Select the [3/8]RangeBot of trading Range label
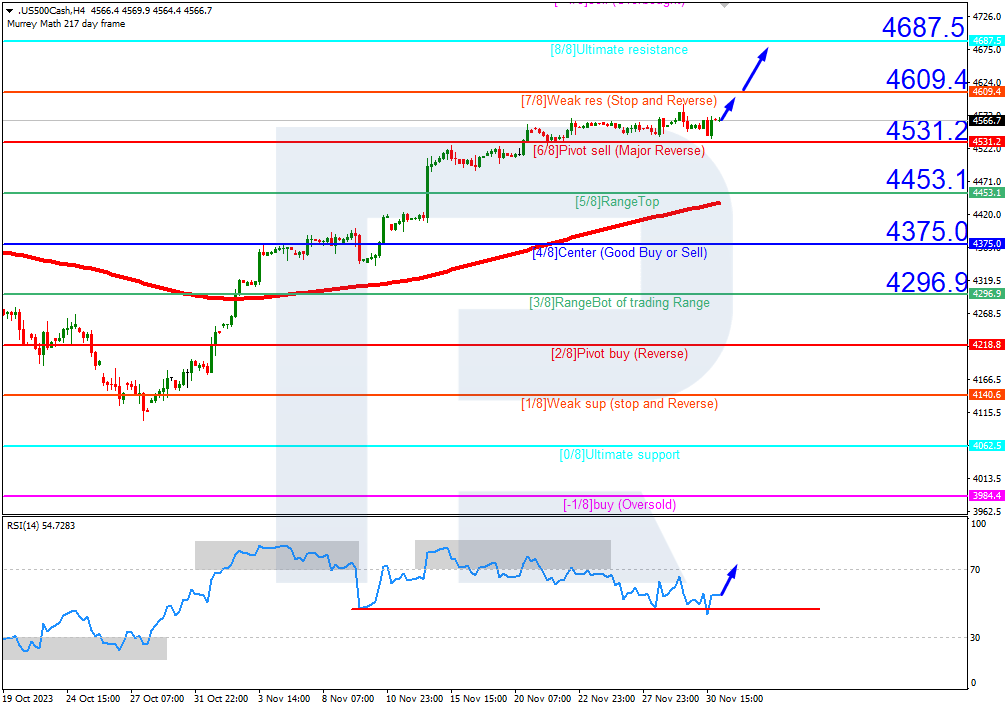1008x710 pixels. [620, 303]
